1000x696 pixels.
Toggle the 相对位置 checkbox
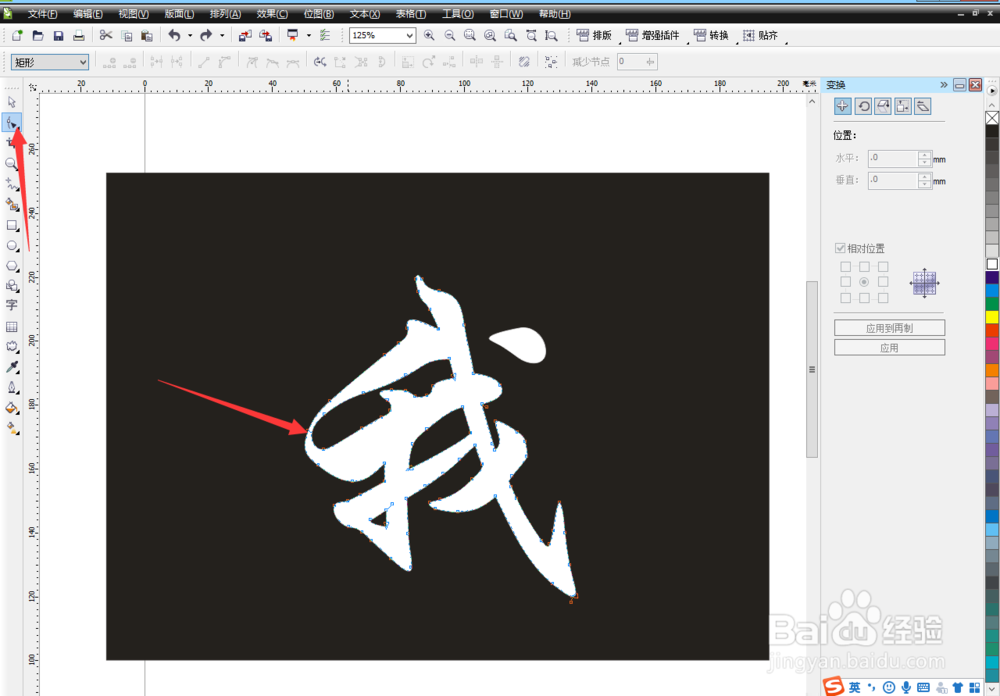(840, 248)
